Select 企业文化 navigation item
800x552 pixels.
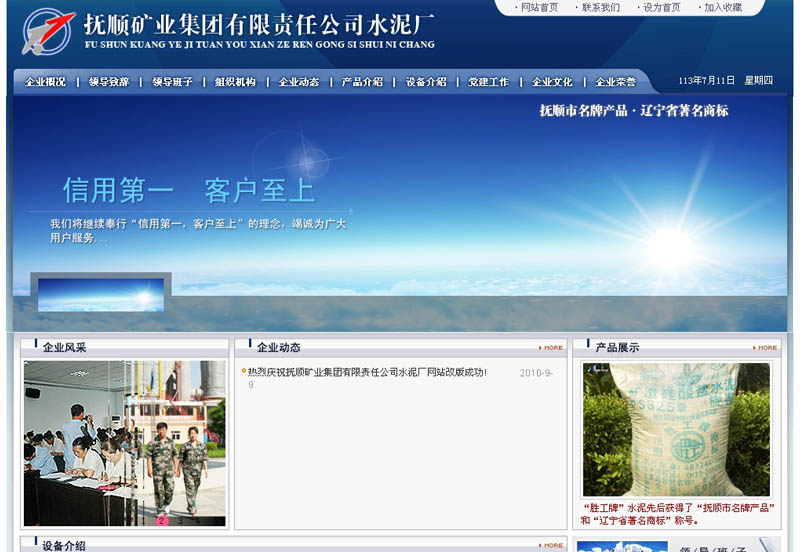pyautogui.click(x=552, y=82)
